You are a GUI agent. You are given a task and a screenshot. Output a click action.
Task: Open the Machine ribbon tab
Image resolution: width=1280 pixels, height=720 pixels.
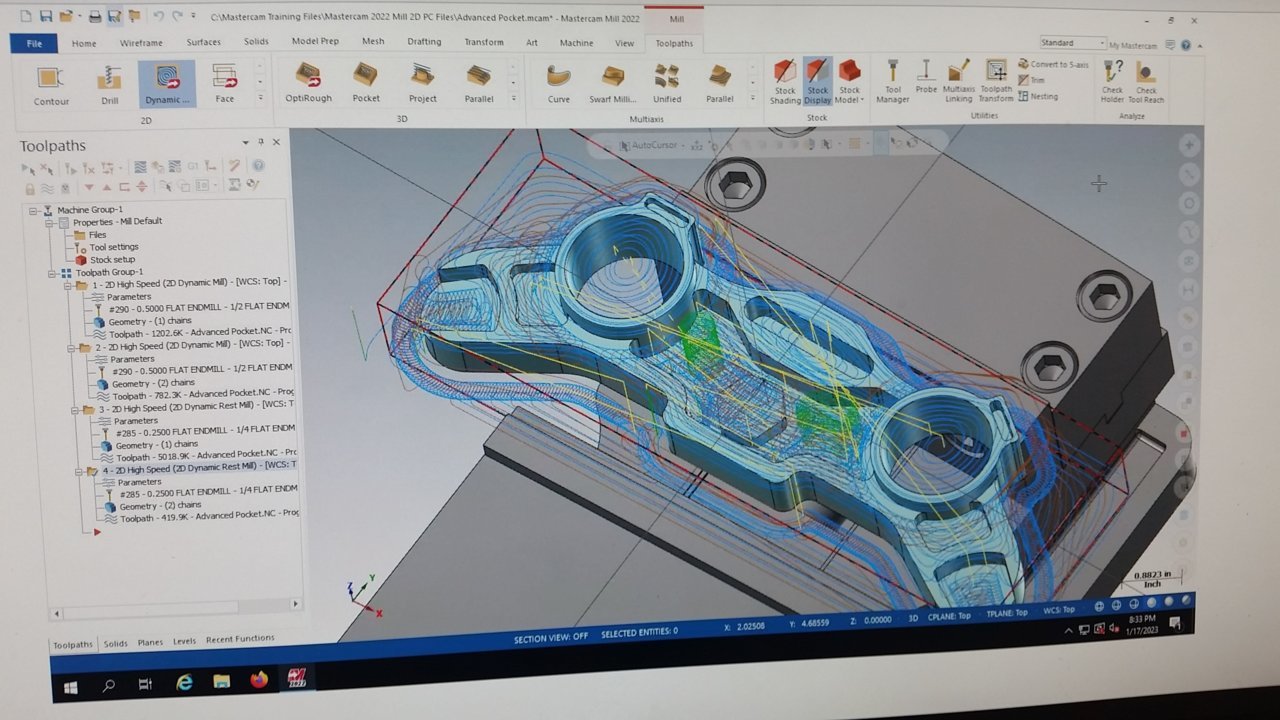tap(576, 42)
